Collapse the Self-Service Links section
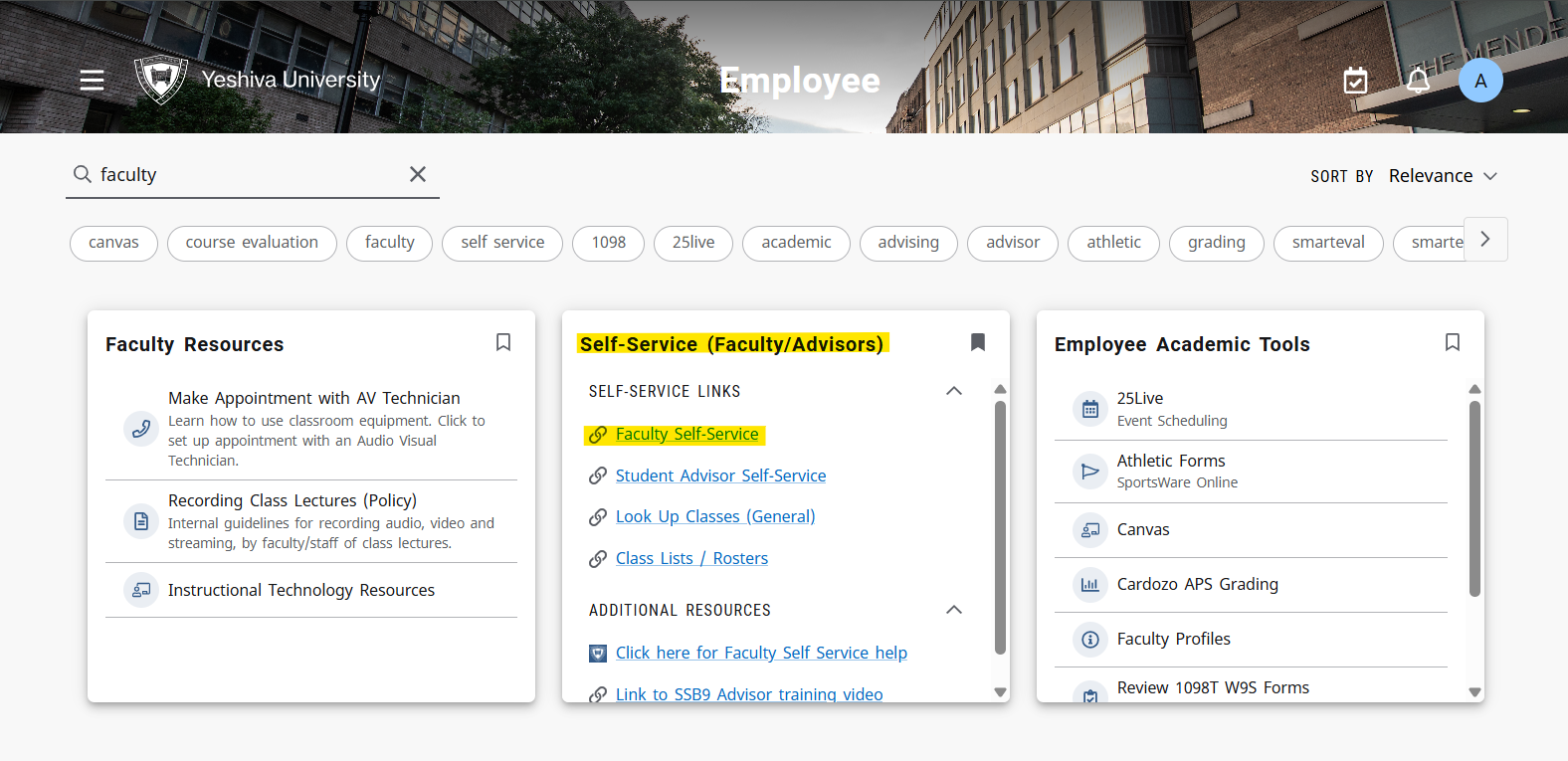Screen dimensions: 1568x761 coord(954,391)
